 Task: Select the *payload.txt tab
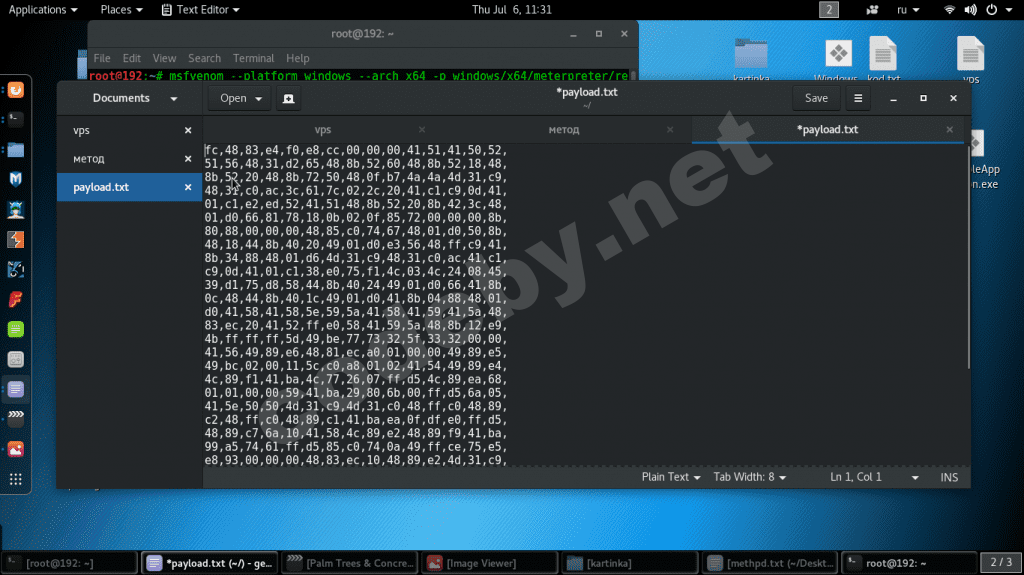click(827, 130)
